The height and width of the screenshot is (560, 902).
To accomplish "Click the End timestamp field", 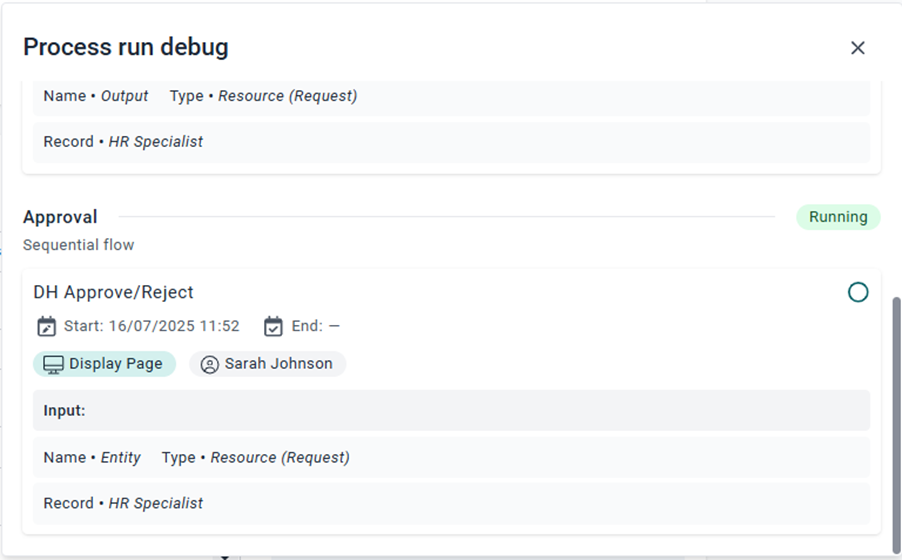I will [x=316, y=326].
